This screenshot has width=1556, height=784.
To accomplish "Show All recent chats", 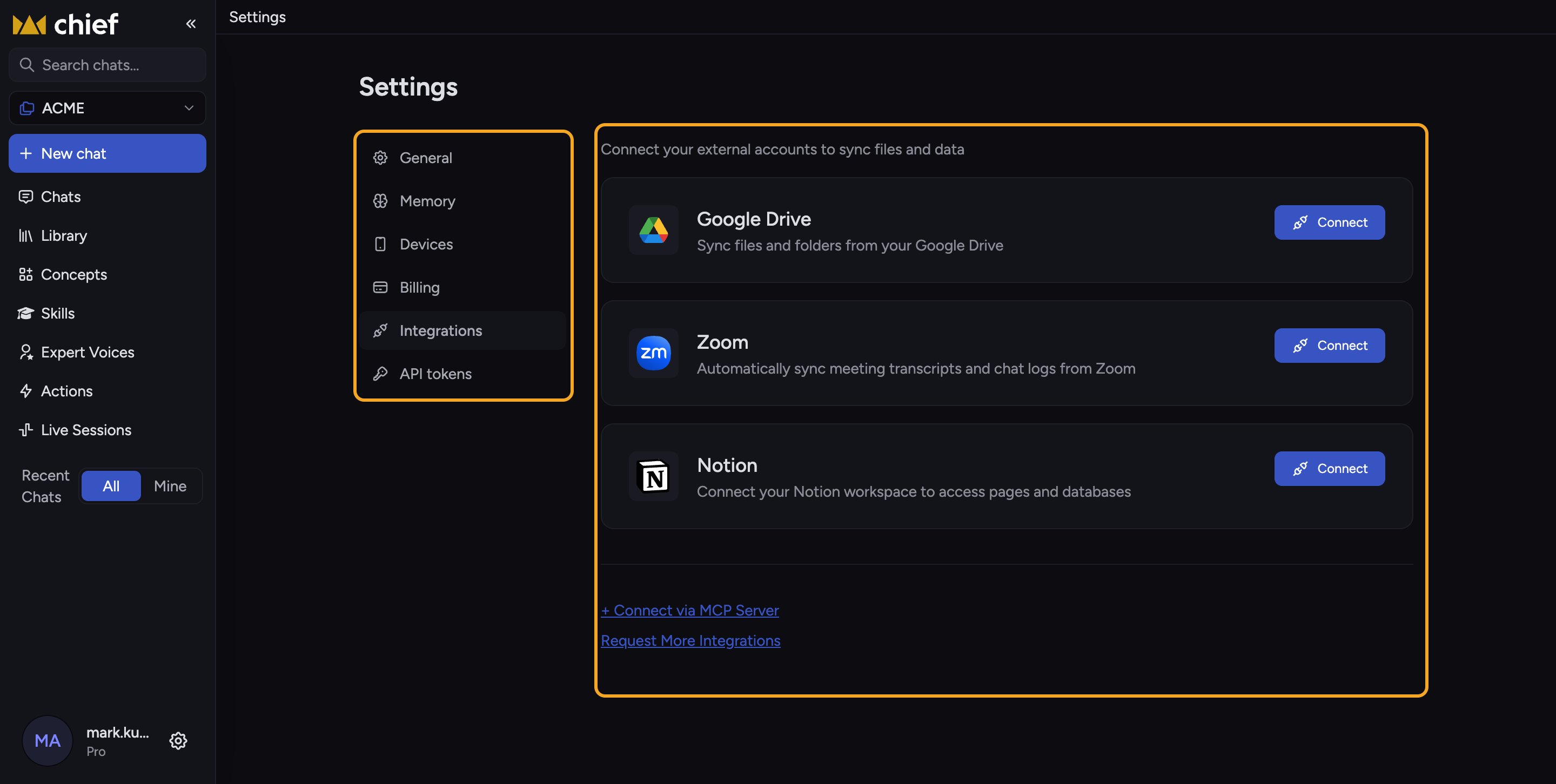I will click(x=111, y=486).
